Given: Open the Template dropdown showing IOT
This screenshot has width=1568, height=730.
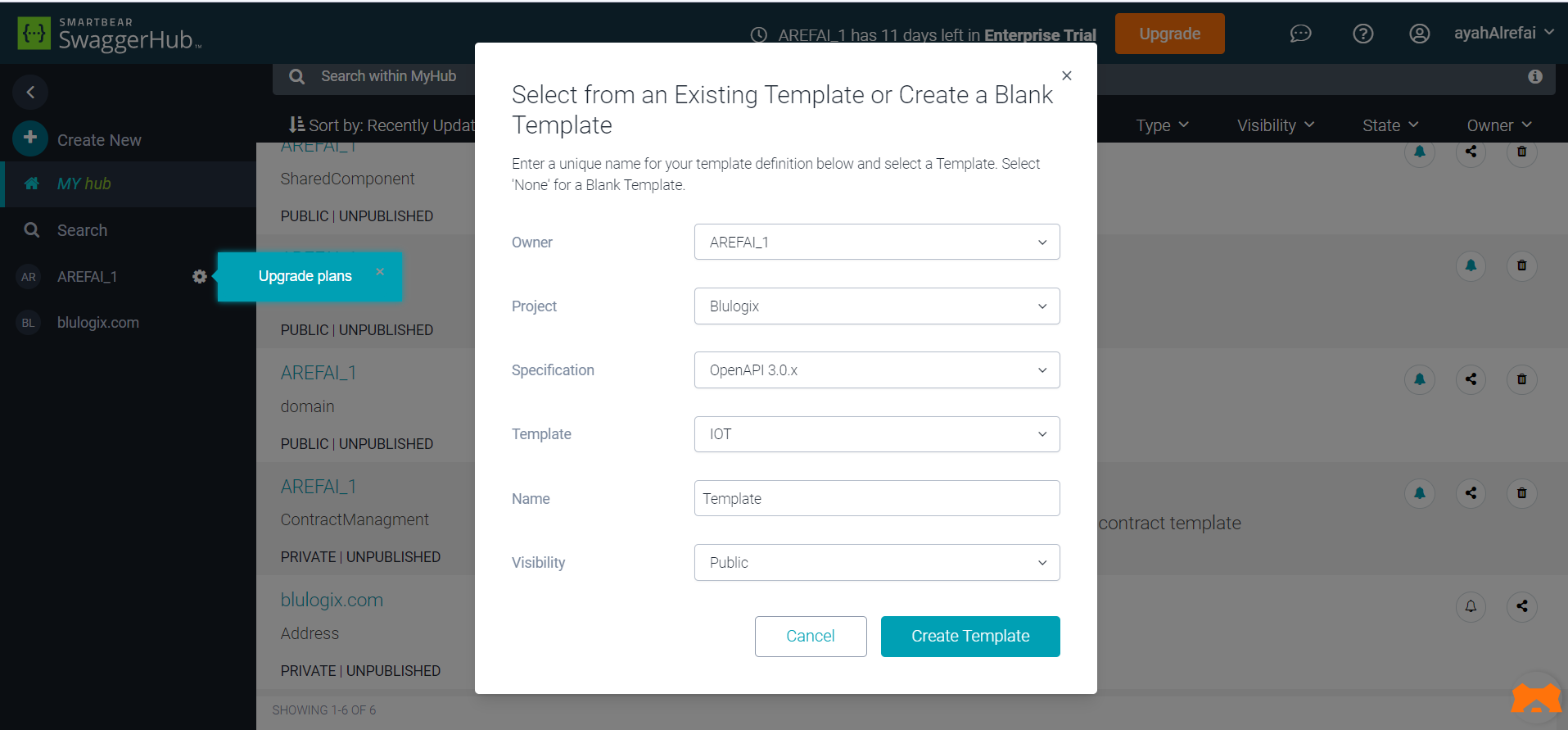Looking at the screenshot, I should coord(876,434).
